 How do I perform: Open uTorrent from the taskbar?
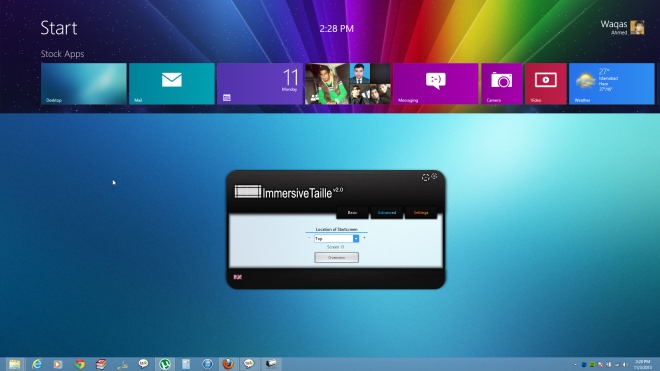(165, 364)
